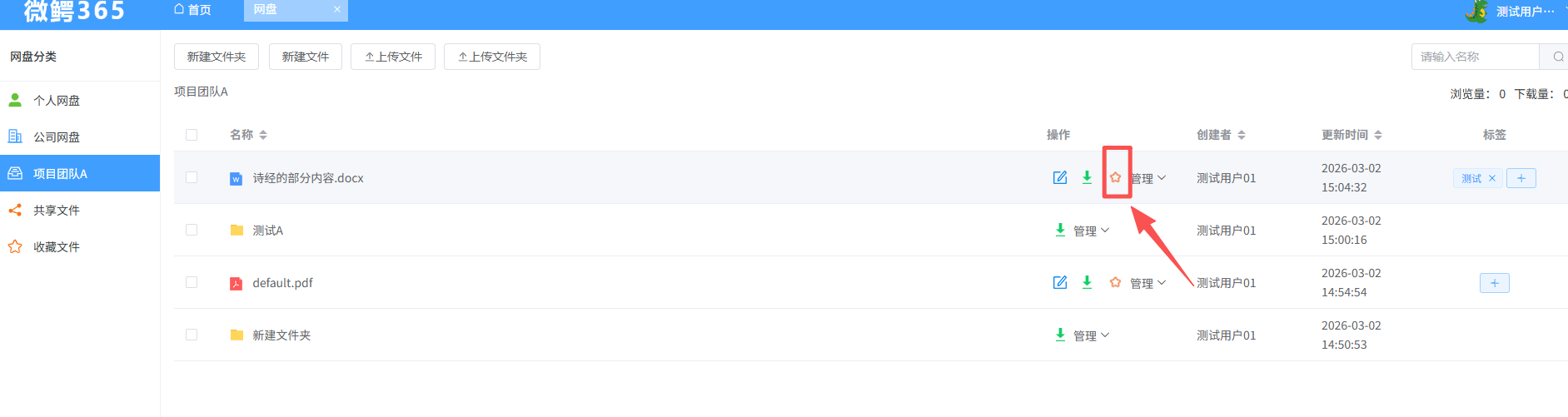This screenshot has height=417, width=1568.
Task: Tick the select-all checkbox in header
Action: [x=192, y=135]
